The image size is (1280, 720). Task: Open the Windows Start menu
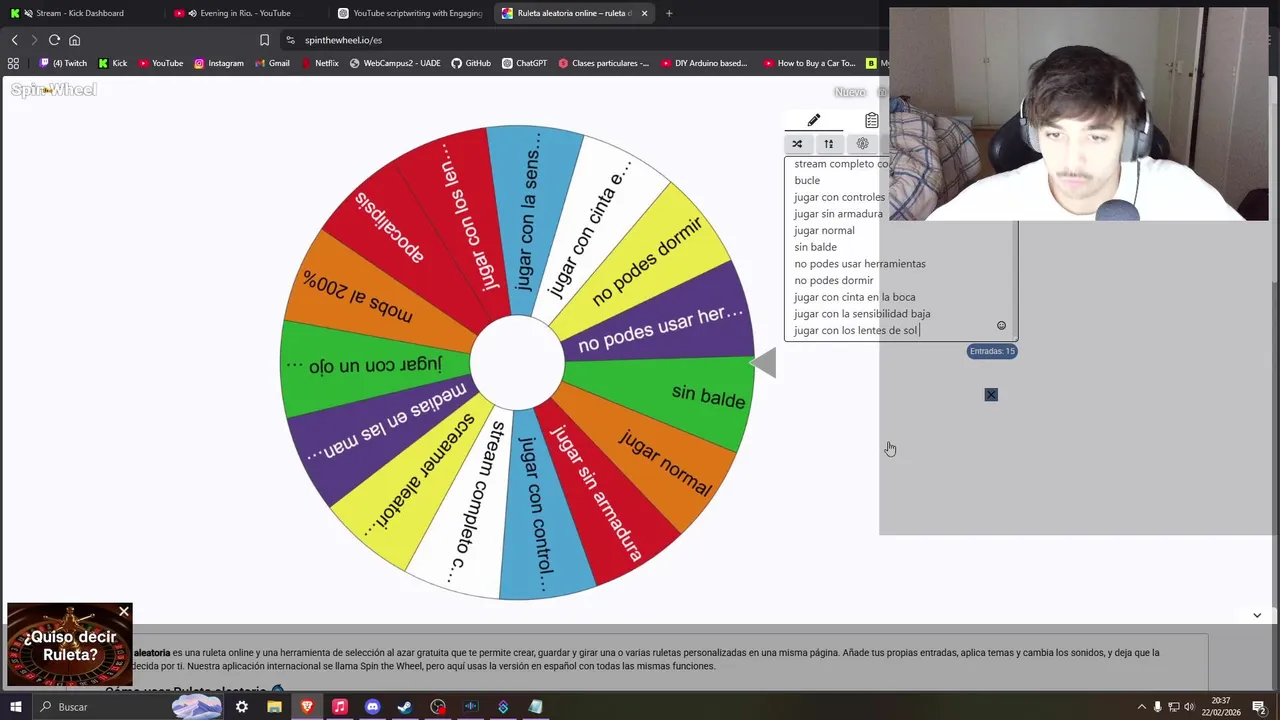coord(15,707)
